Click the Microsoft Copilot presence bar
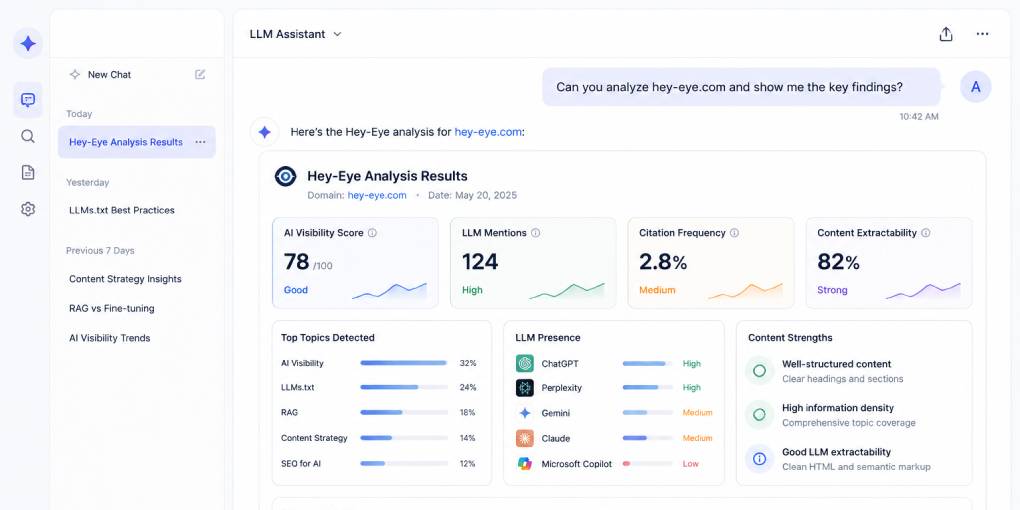This screenshot has width=1020, height=510. (x=647, y=464)
